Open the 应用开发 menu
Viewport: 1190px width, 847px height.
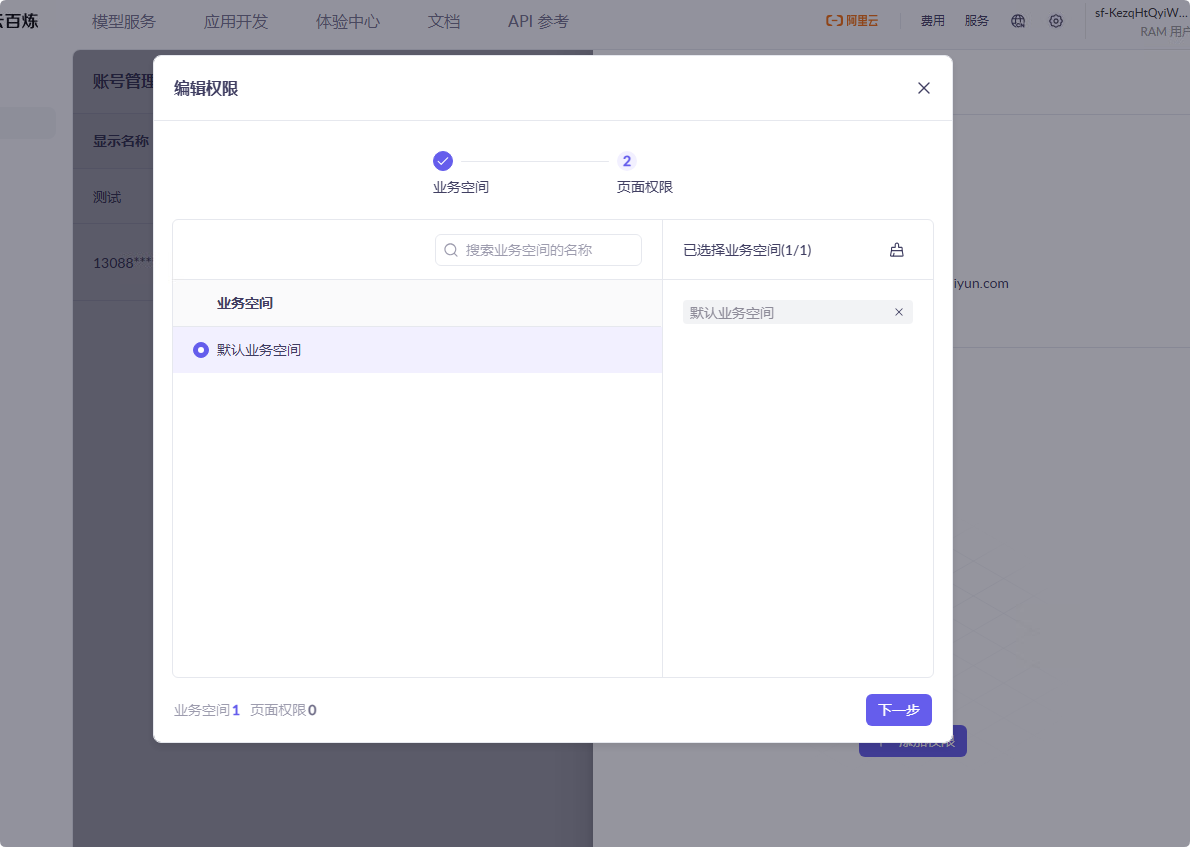coord(235,21)
